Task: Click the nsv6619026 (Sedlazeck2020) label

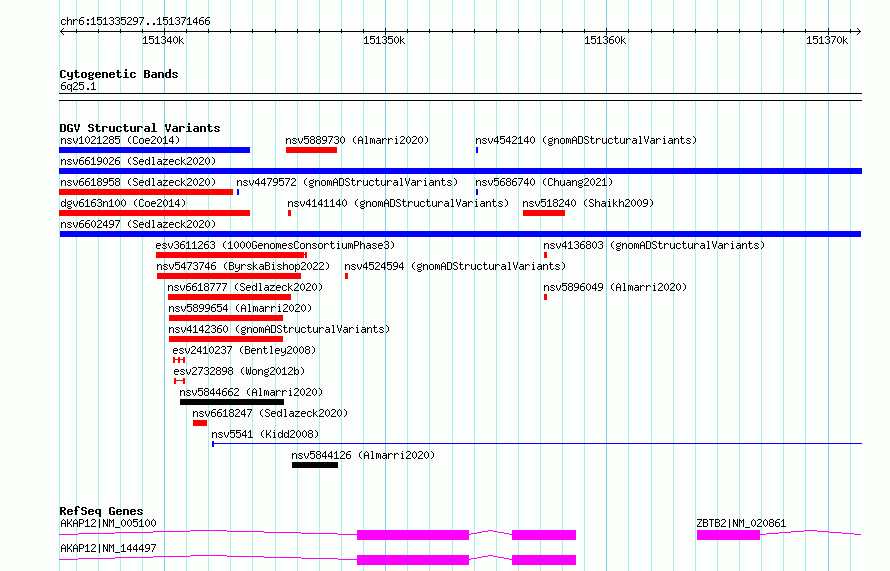Action: click(138, 161)
